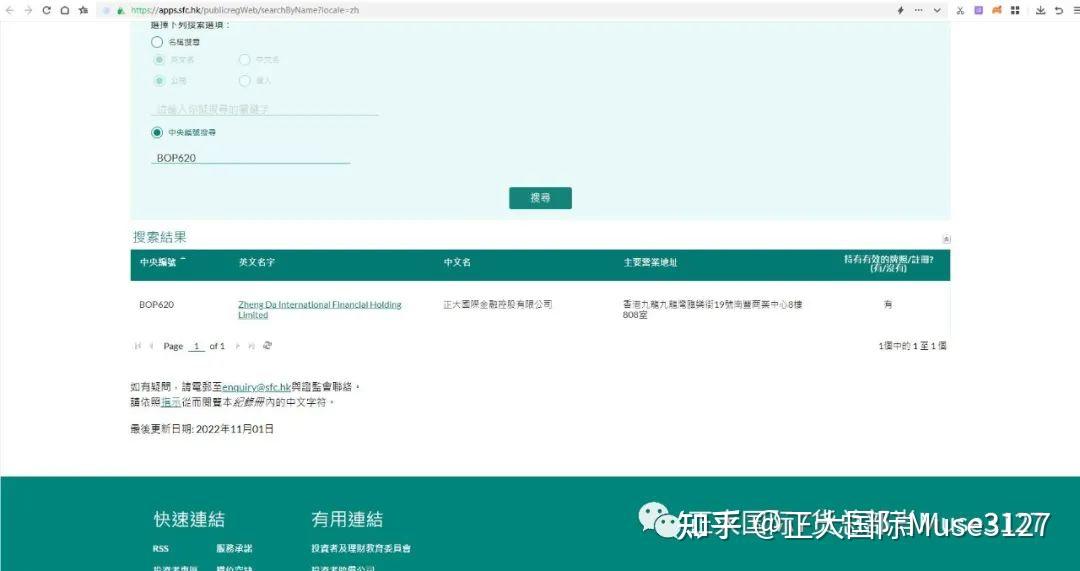The height and width of the screenshot is (571, 1080).
Task: Expand the address bar dropdown chevron
Action: pos(937,10)
